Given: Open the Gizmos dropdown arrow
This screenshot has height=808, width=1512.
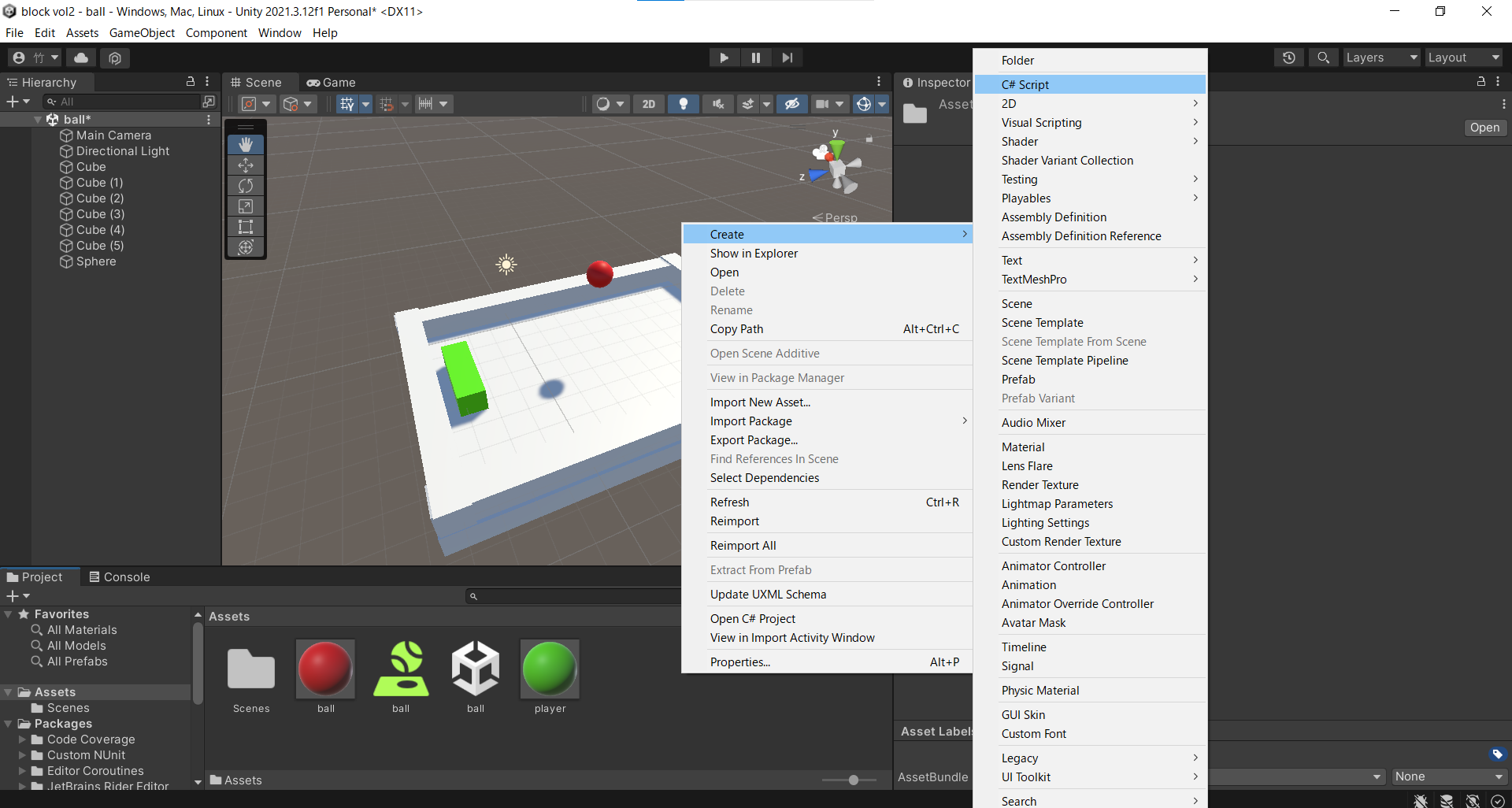Looking at the screenshot, I should pos(882,104).
